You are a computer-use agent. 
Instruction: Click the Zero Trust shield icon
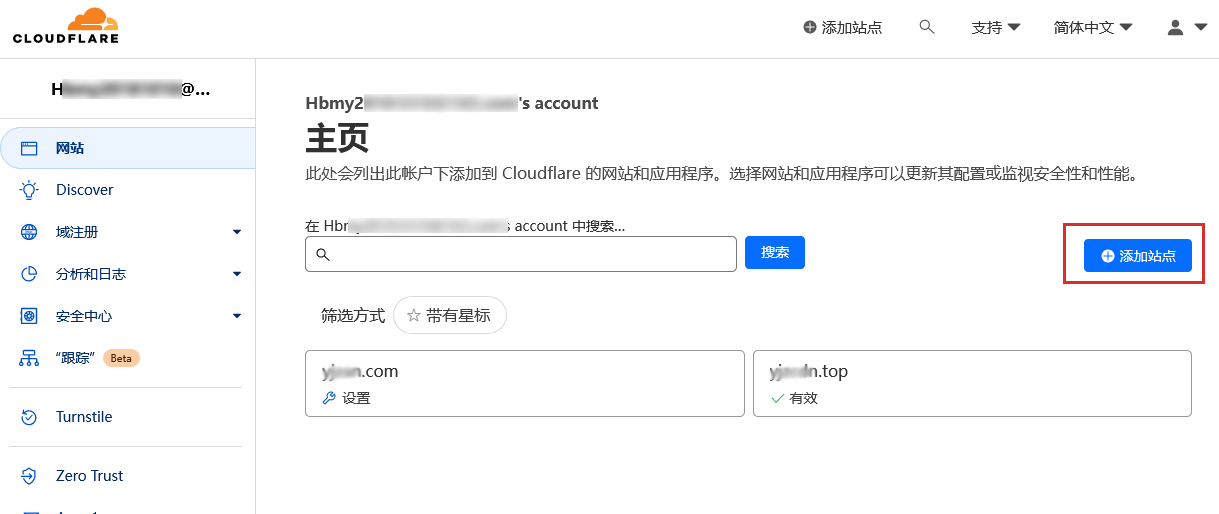click(29, 476)
